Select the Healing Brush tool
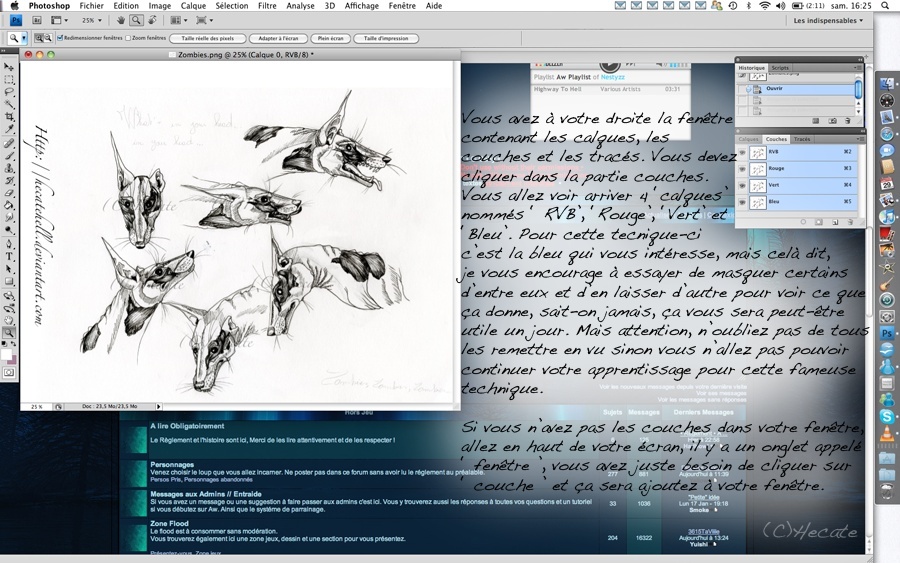The height and width of the screenshot is (563, 900). click(x=9, y=143)
